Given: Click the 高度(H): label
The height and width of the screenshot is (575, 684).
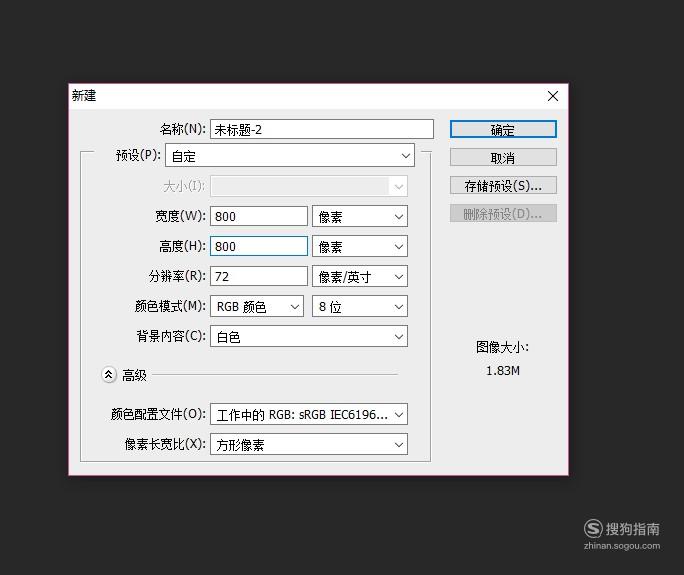Looking at the screenshot, I should 182,246.
